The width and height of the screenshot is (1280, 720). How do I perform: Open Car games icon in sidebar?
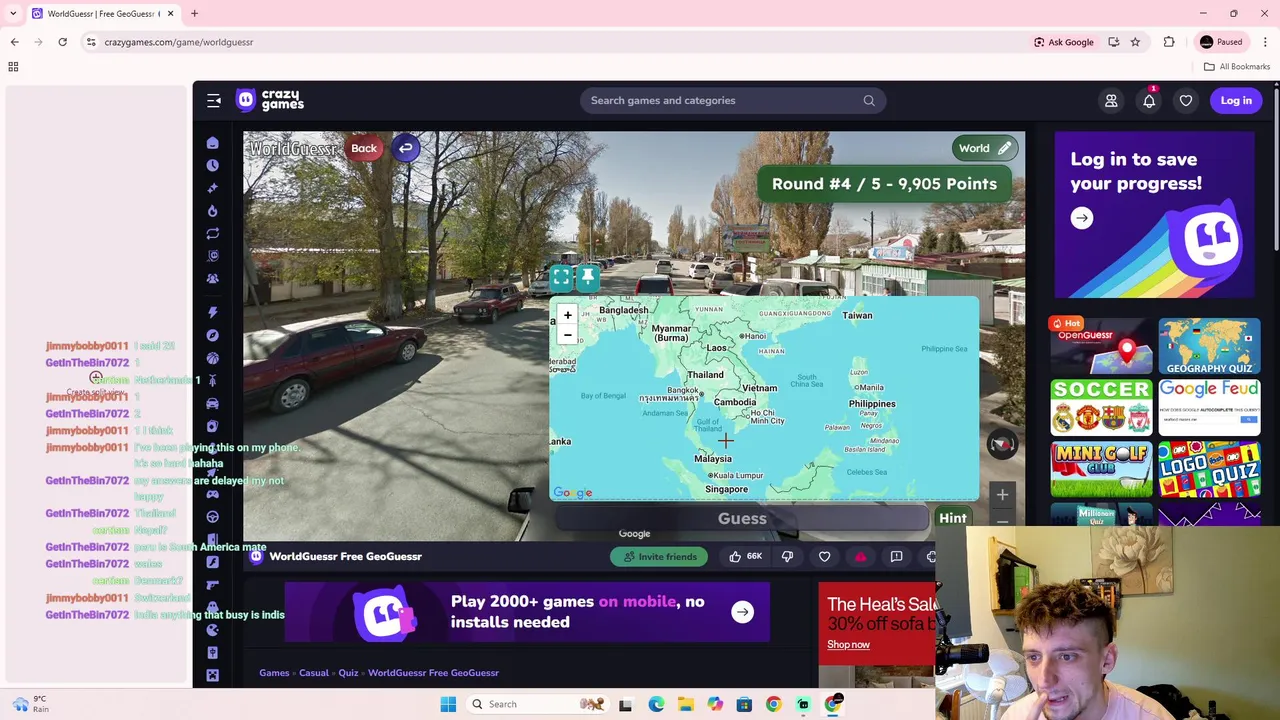(212, 403)
